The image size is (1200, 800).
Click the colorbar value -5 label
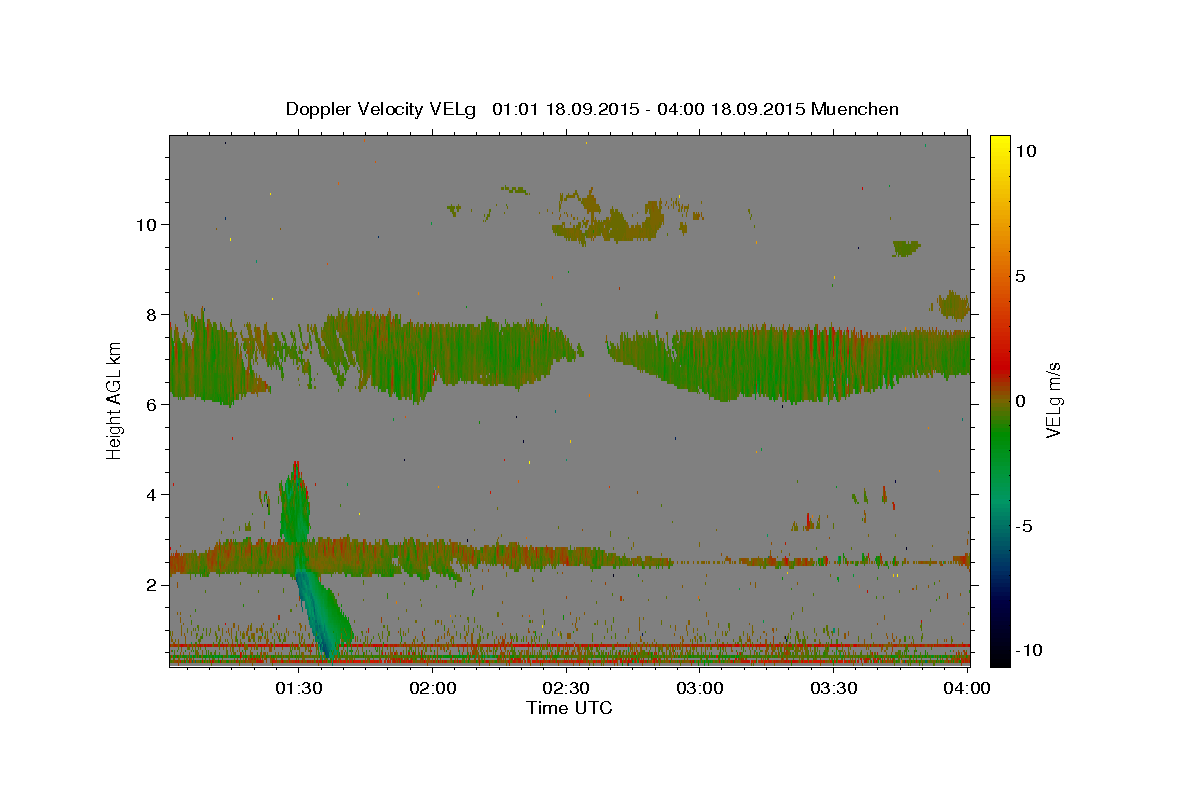(x=1025, y=525)
